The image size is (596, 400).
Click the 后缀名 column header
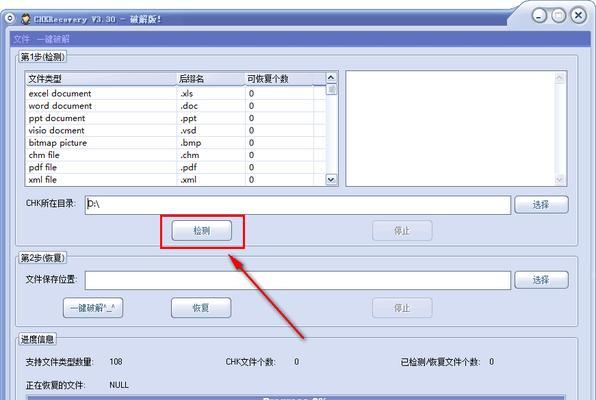(211, 79)
